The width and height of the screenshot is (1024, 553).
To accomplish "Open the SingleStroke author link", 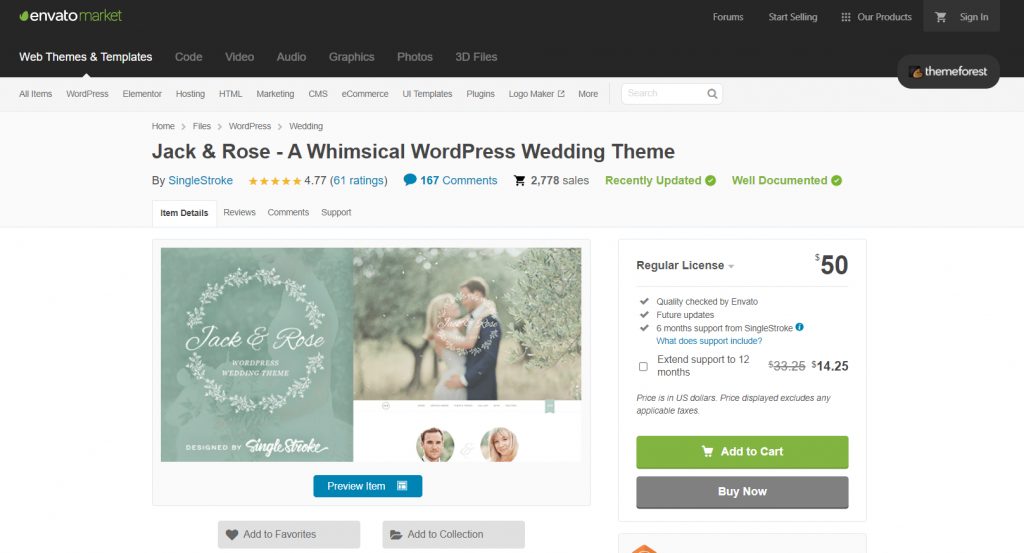I will pyautogui.click(x=200, y=180).
